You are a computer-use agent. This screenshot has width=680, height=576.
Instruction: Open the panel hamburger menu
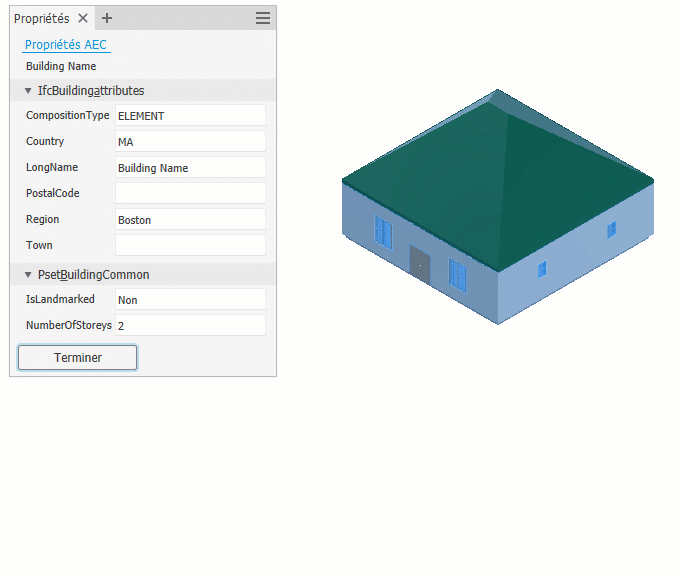pos(263,18)
